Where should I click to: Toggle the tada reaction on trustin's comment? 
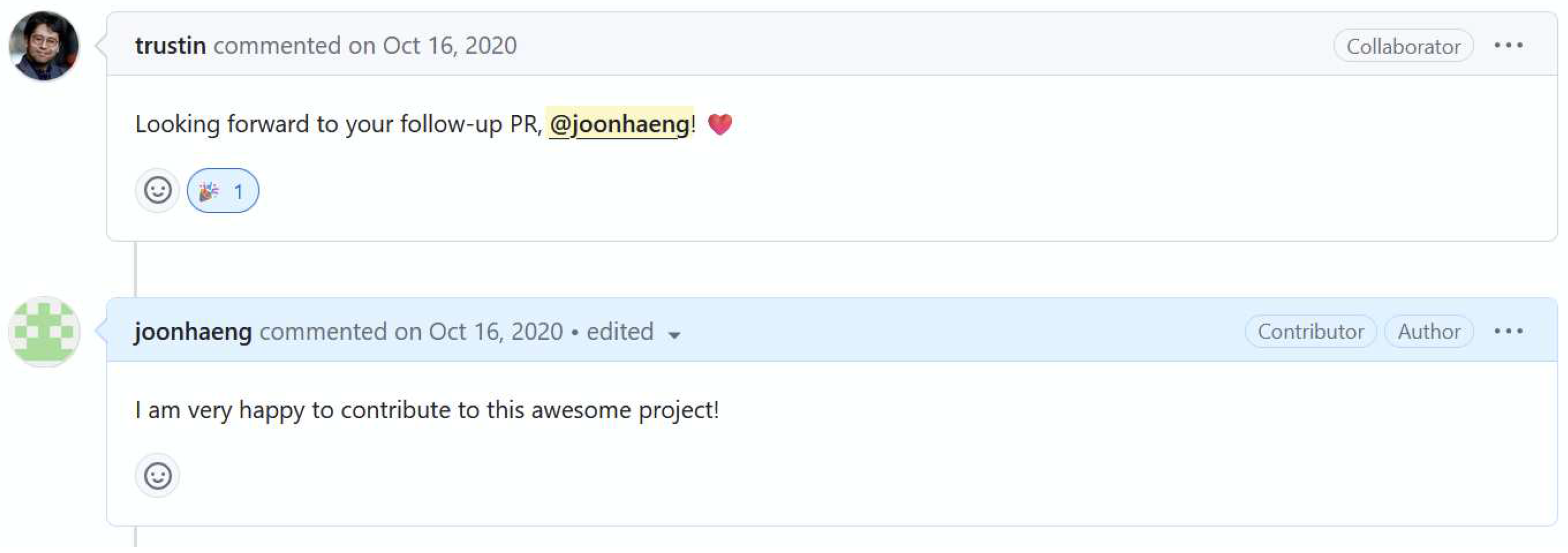point(224,190)
